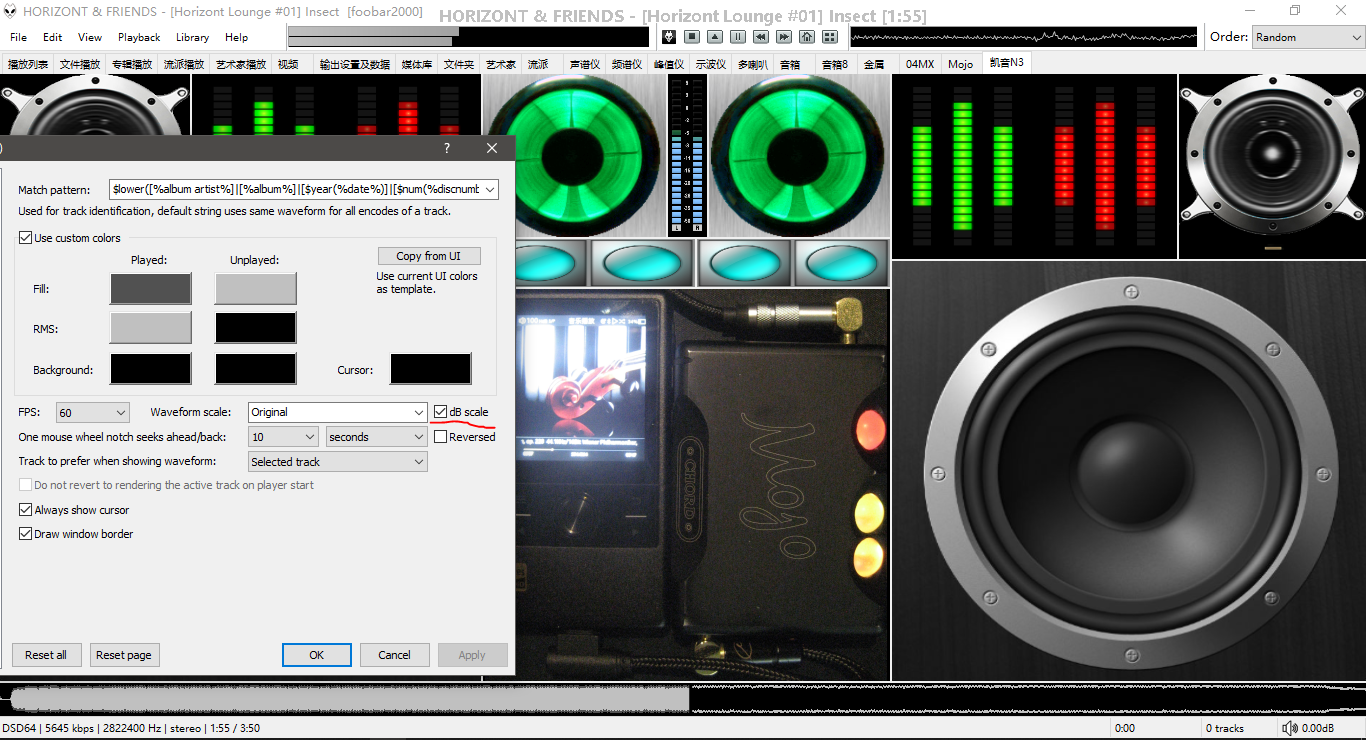
Task: Click the Pause button in toolbar
Action: [738, 37]
